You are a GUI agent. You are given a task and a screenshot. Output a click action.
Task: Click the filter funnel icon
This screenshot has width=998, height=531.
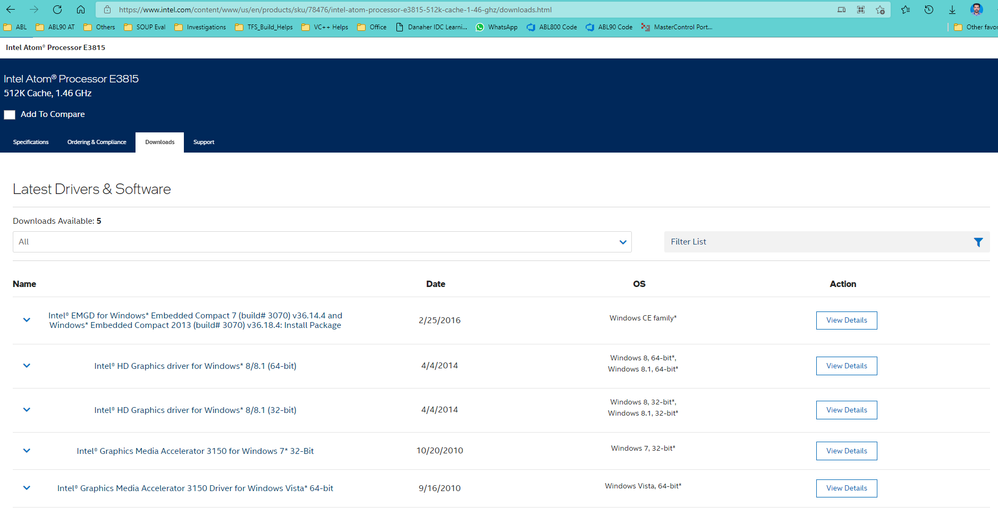978,242
